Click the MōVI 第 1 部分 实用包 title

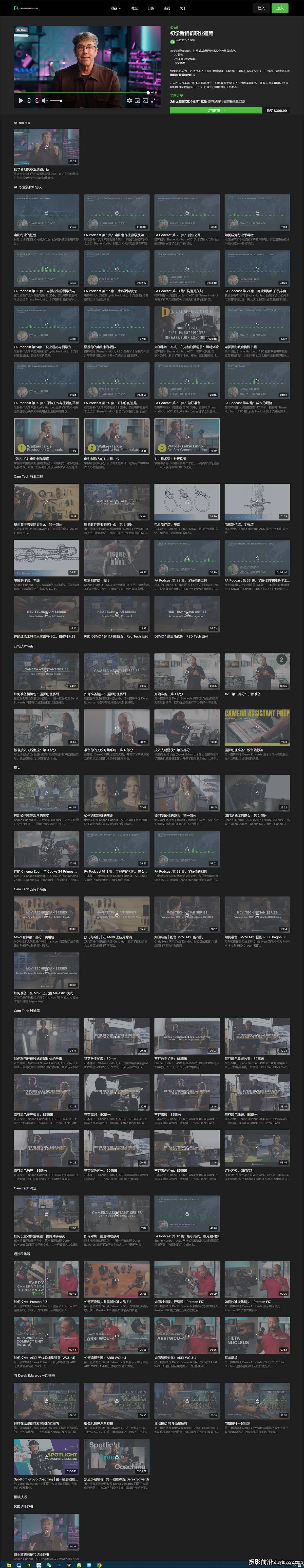[x=34, y=937]
